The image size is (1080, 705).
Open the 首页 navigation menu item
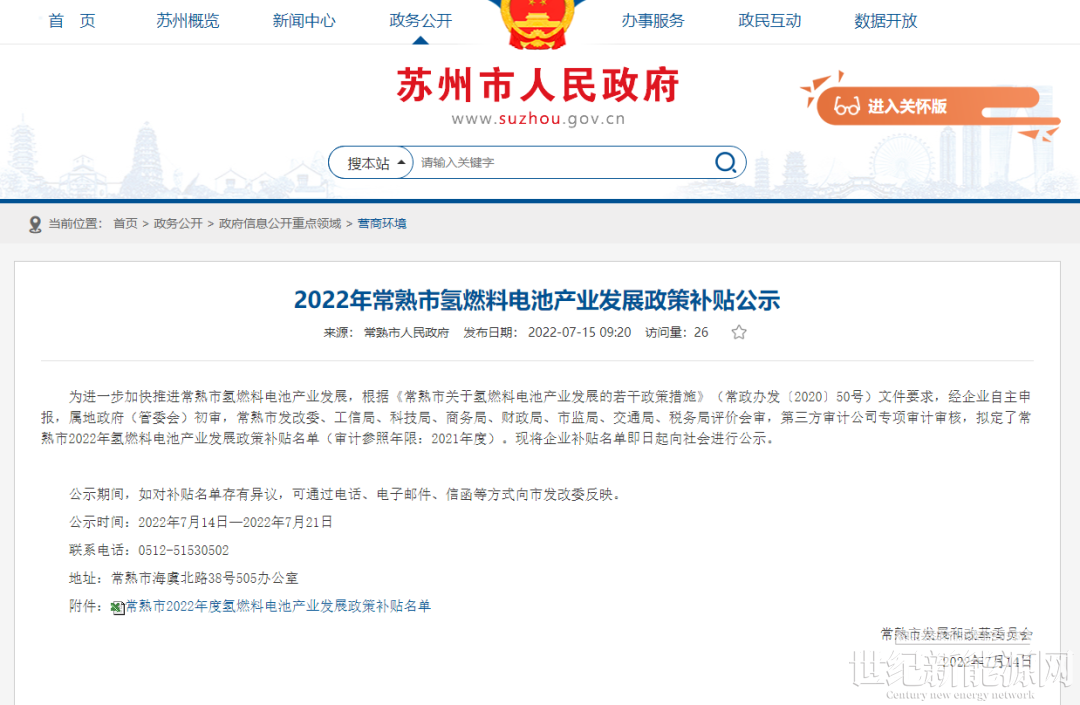click(72, 21)
